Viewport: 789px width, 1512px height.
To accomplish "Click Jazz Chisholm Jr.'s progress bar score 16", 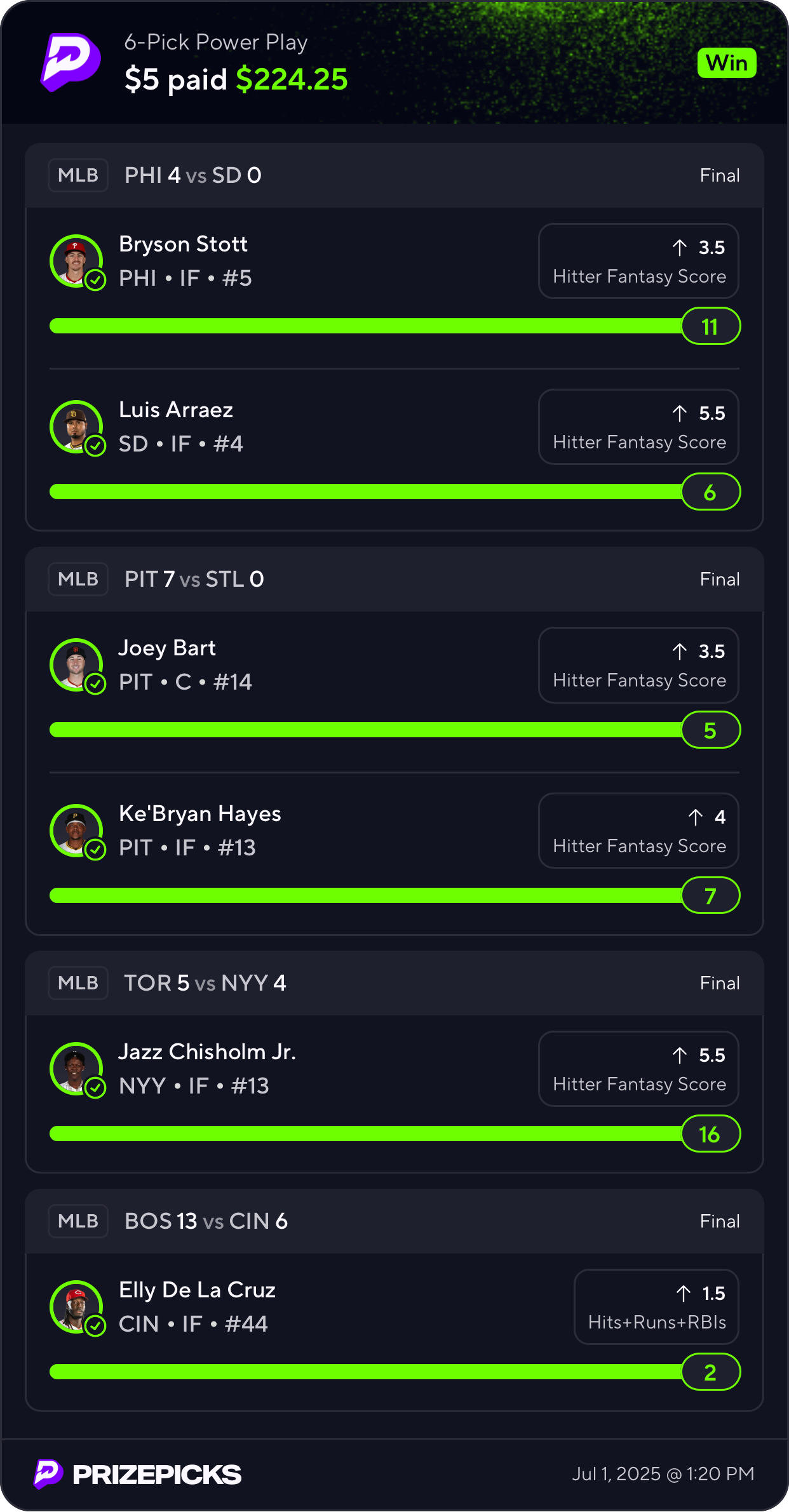I will (711, 1134).
